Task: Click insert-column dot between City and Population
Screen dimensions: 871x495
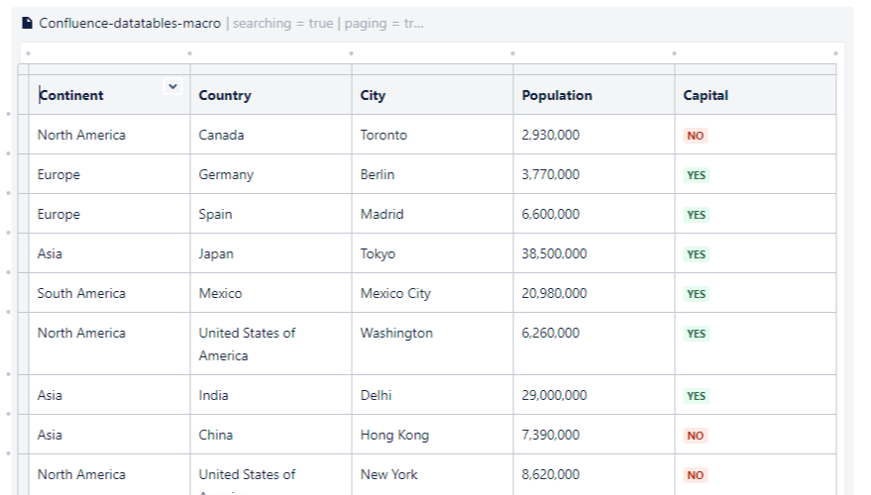Action: 513,53
